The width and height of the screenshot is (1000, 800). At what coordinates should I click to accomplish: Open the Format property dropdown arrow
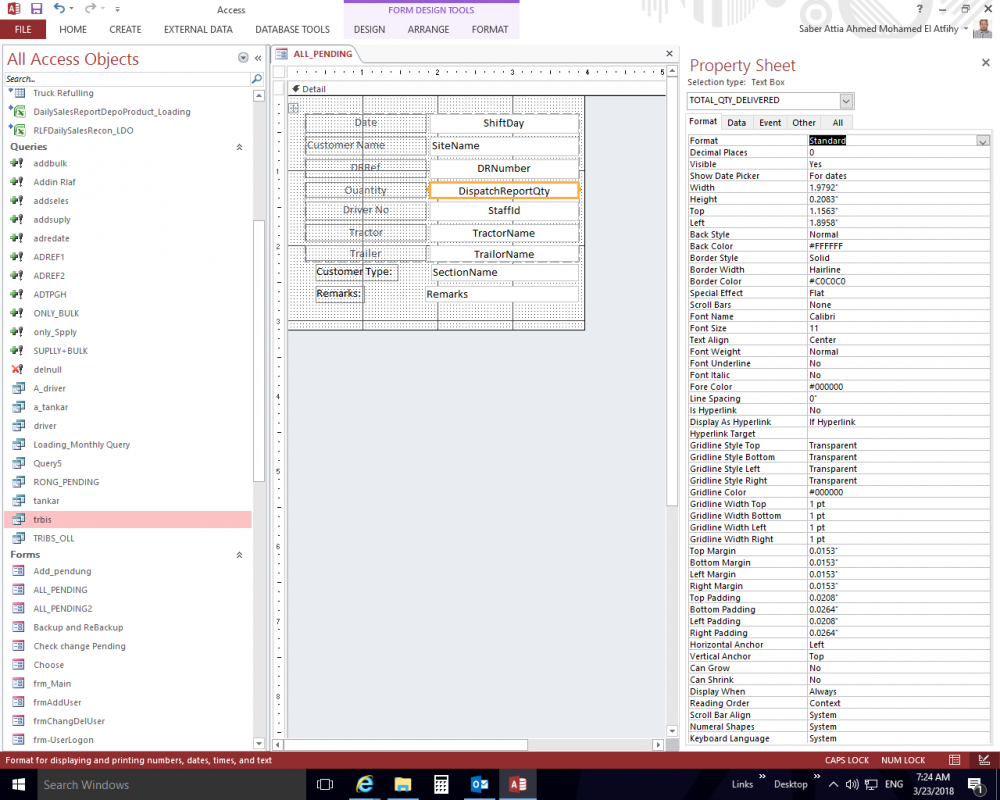pos(983,141)
